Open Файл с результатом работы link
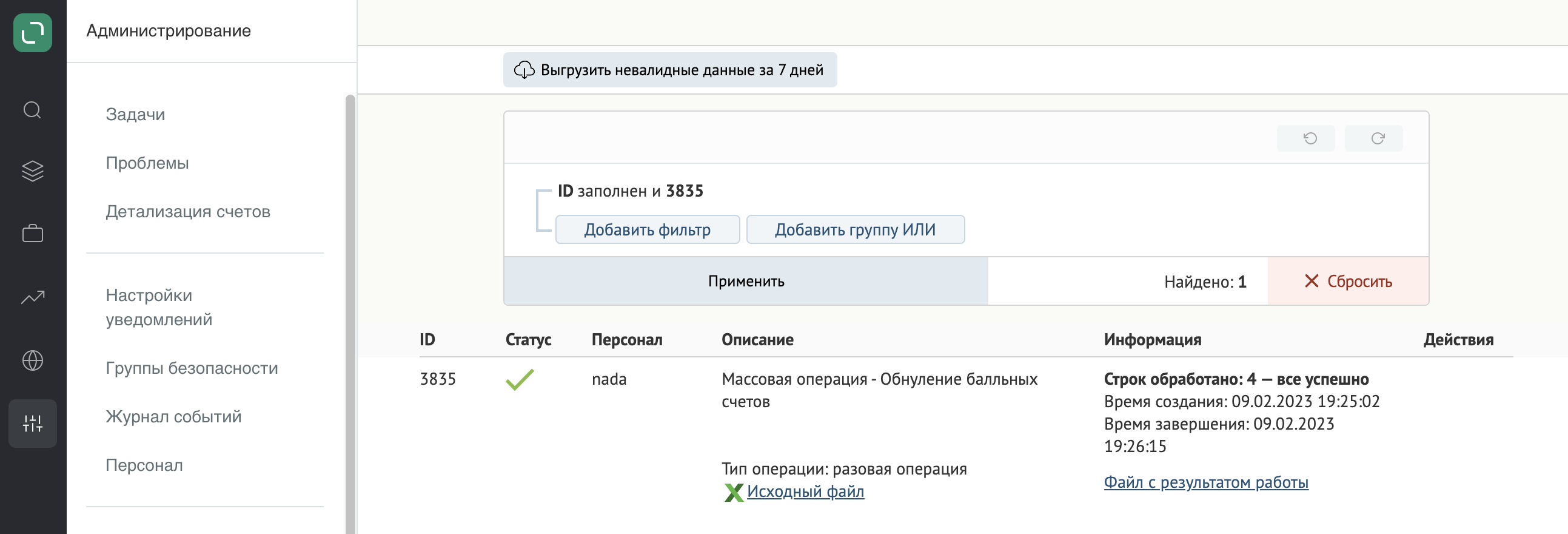1568x534 pixels. (1206, 482)
